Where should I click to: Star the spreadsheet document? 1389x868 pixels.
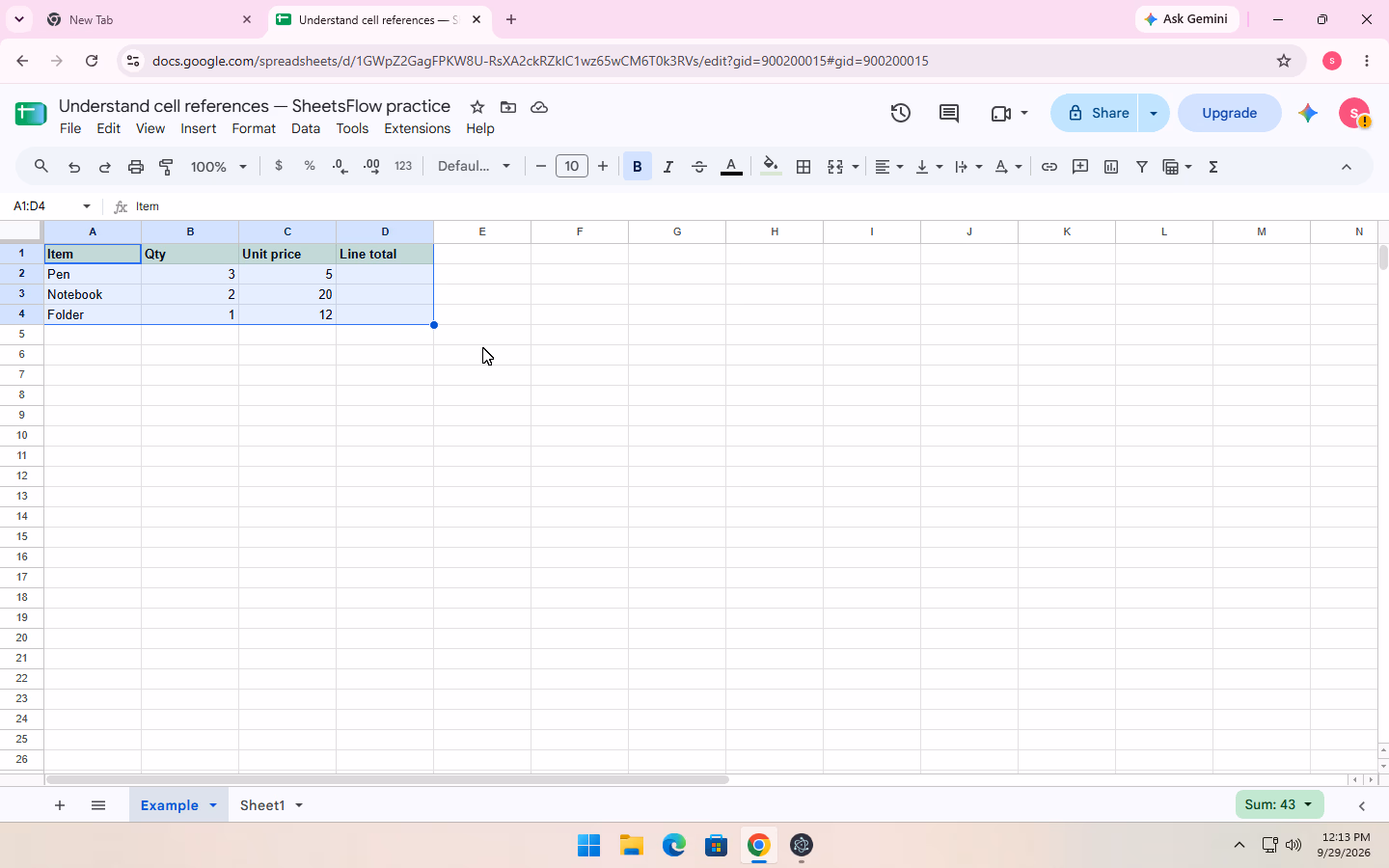click(477, 107)
